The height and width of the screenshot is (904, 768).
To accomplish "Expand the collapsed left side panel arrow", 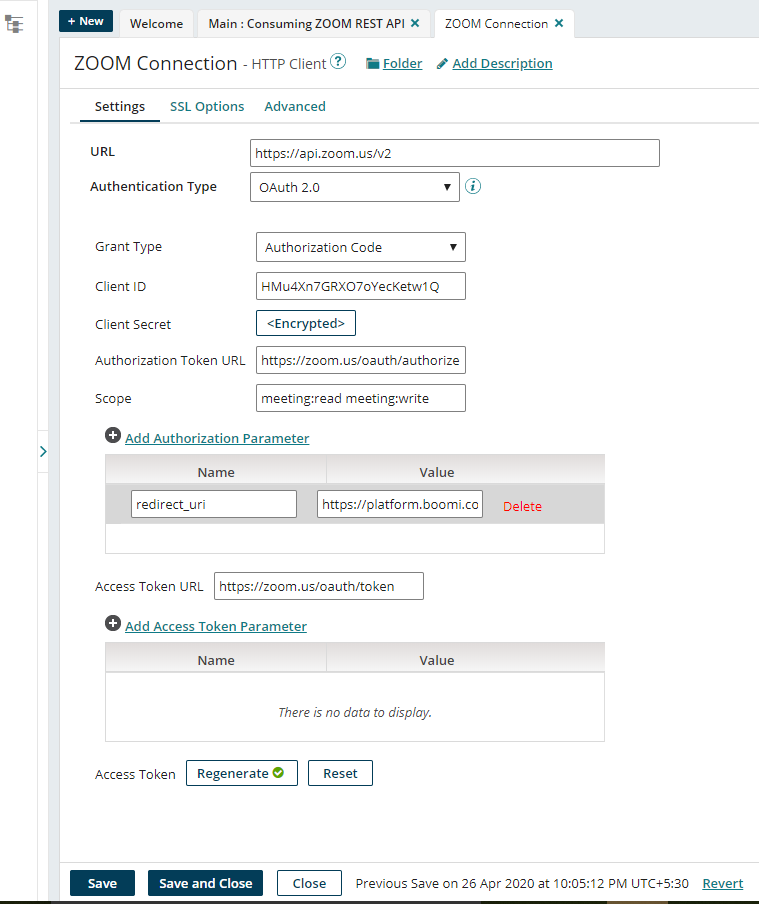I will [x=43, y=452].
